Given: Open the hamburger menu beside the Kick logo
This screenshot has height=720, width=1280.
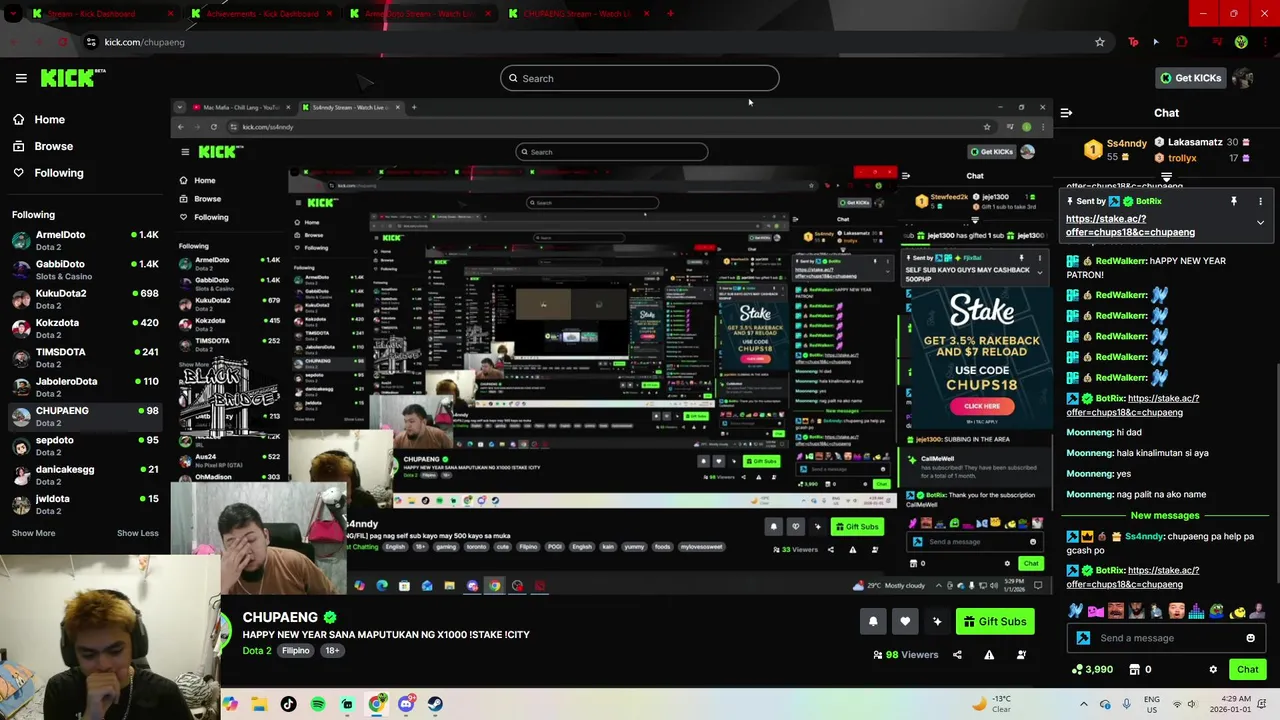Looking at the screenshot, I should click(21, 78).
